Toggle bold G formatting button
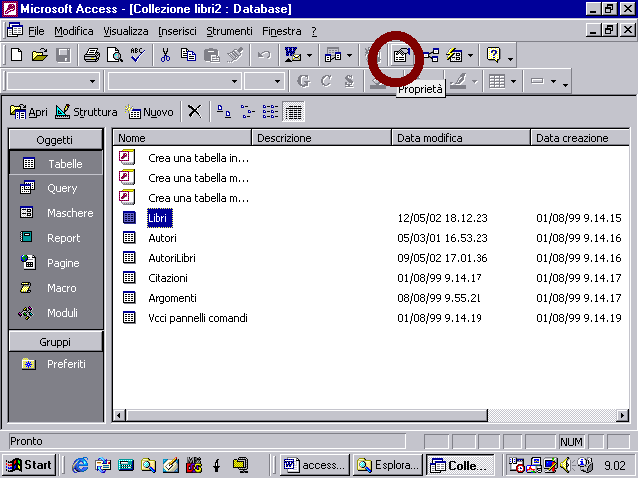 (303, 81)
